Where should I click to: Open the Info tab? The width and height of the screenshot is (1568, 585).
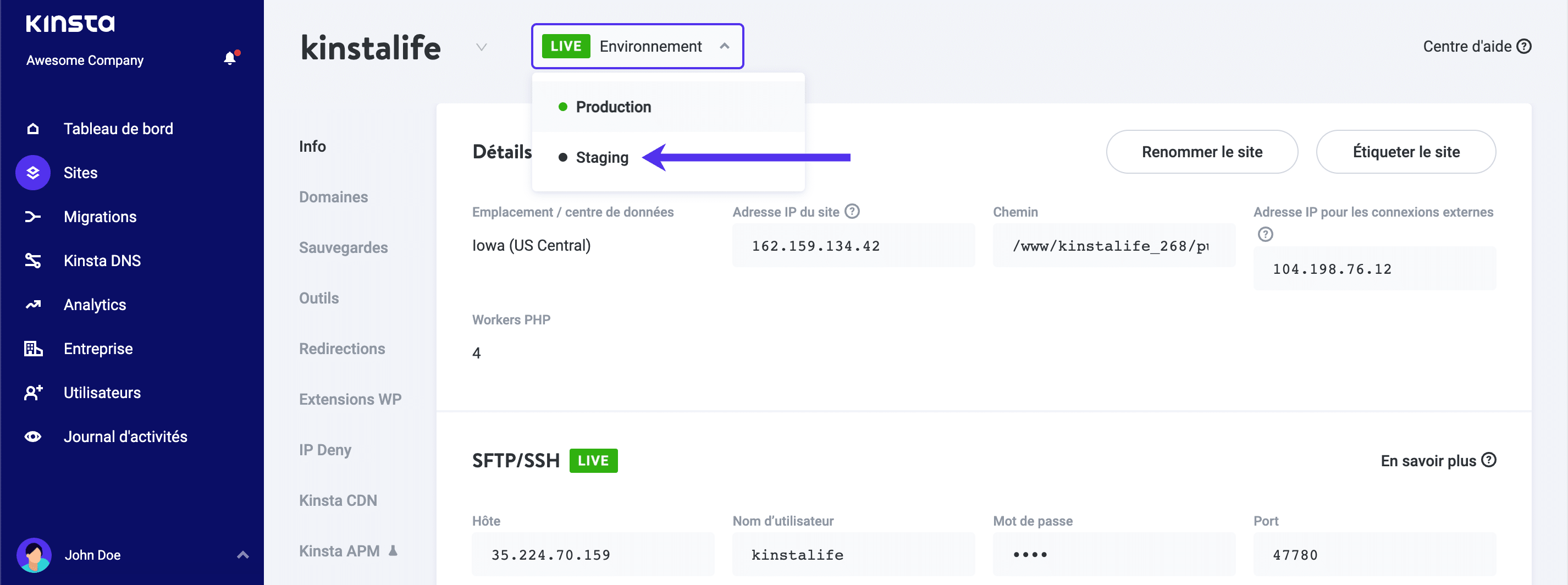point(312,146)
